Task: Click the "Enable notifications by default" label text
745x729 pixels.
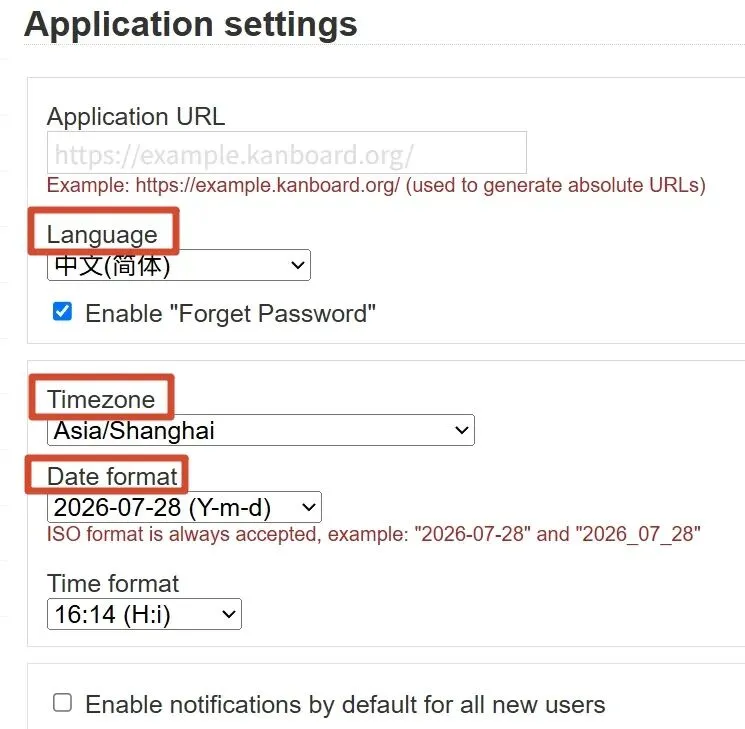Action: 345,704
